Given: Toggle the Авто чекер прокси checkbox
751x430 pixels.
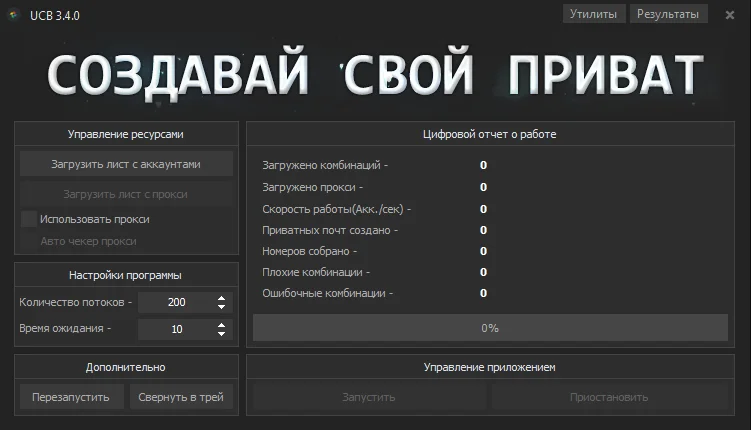Looking at the screenshot, I should 29,241.
